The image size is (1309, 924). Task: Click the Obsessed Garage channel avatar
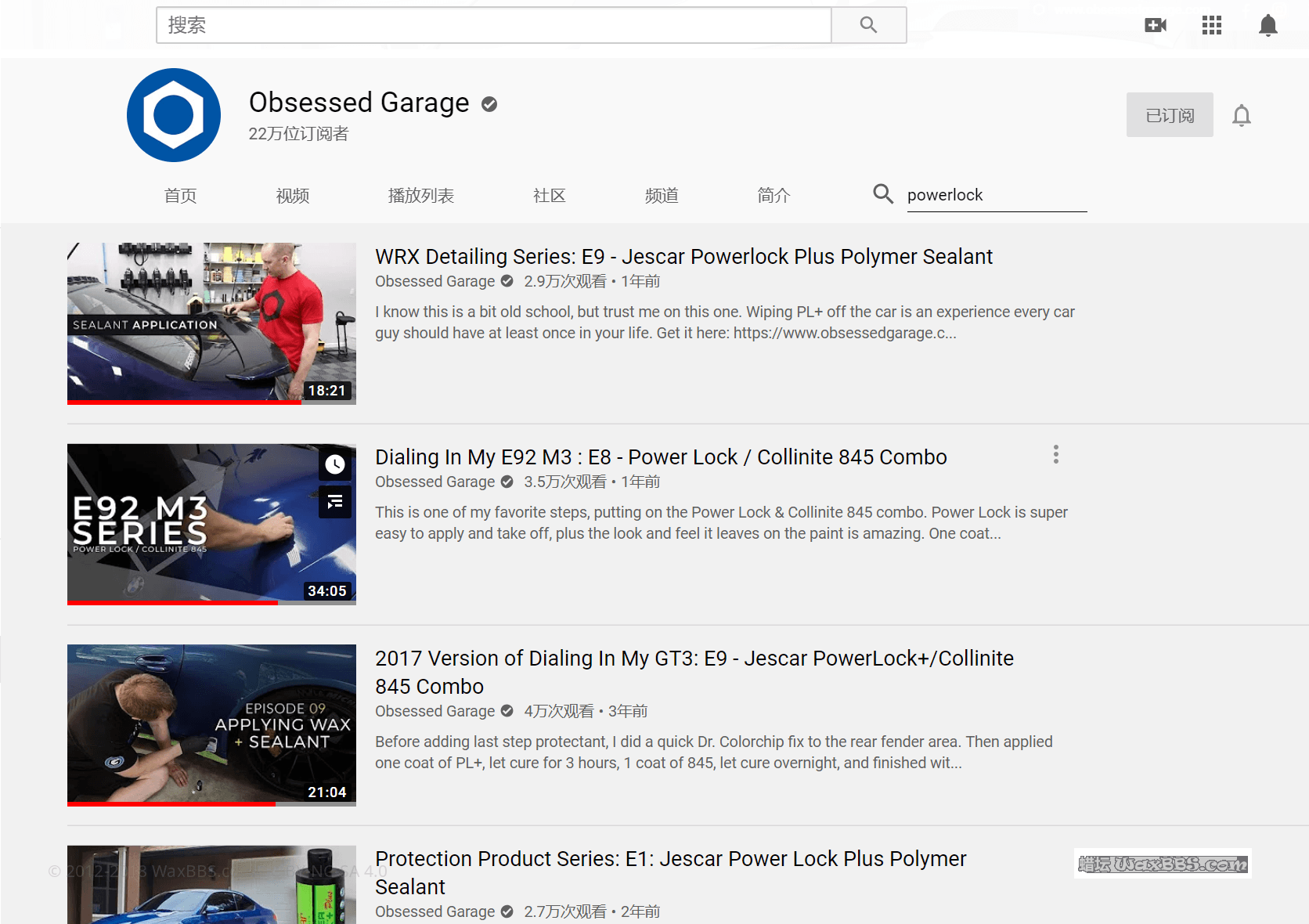pyautogui.click(x=174, y=115)
